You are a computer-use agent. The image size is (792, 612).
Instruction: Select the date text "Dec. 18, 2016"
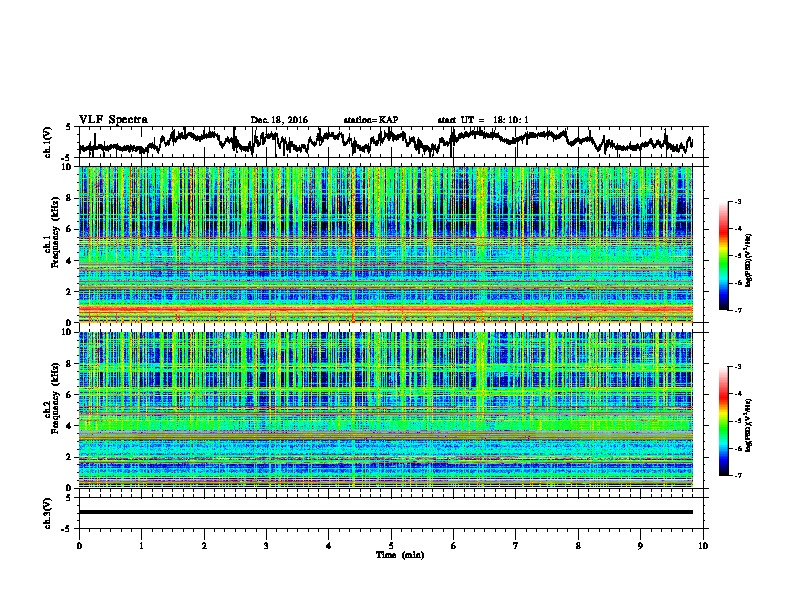click(279, 120)
